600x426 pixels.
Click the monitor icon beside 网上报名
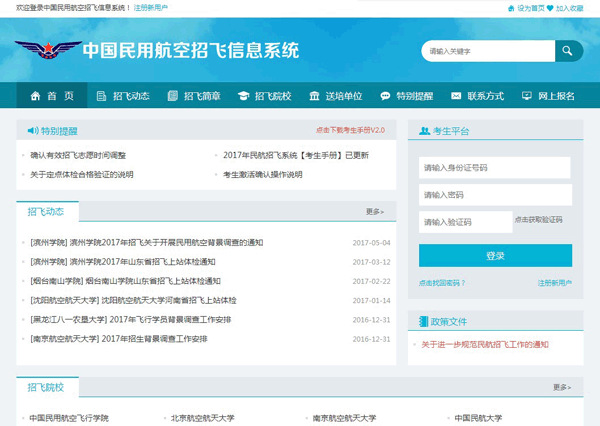coord(527,96)
